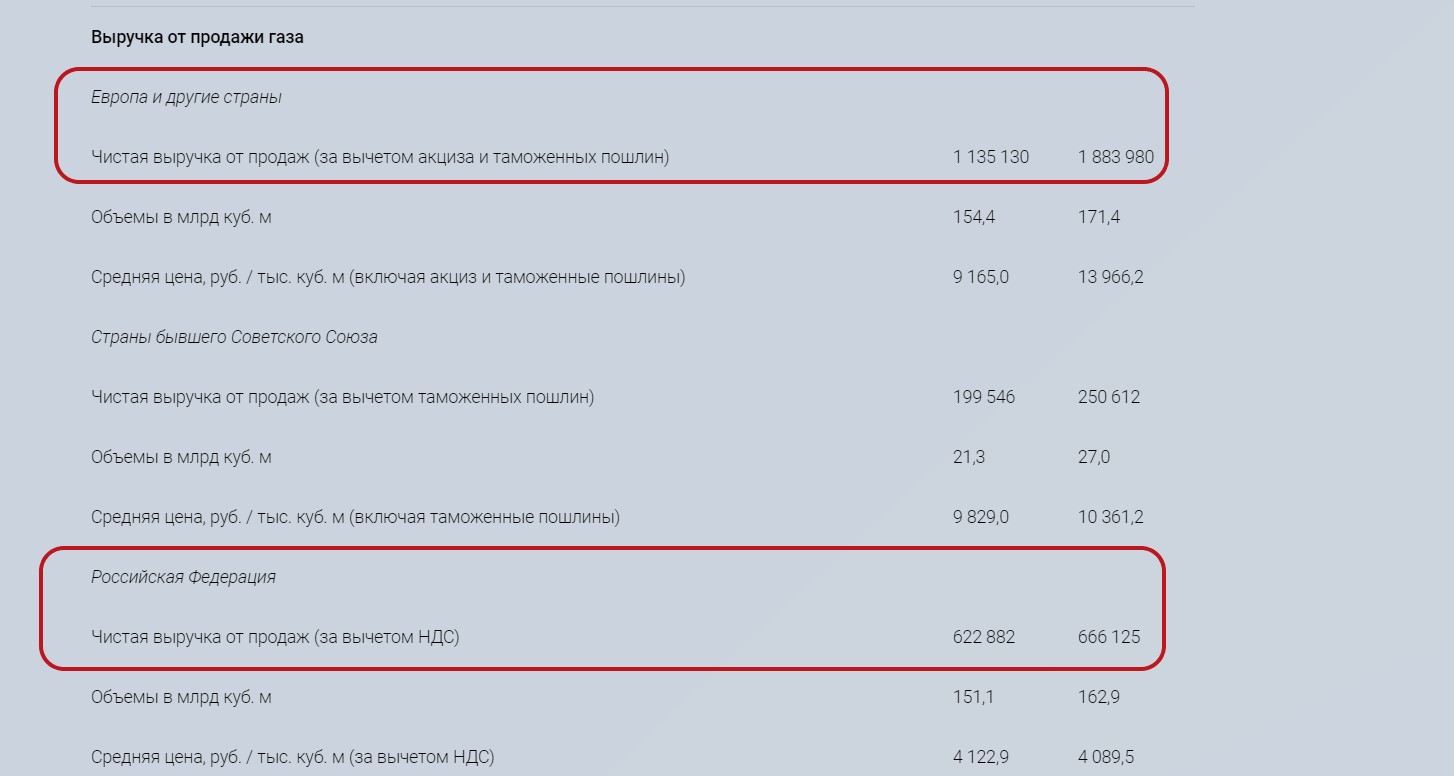Click the 'Выручка от продажи газа' heading
Screen dimensions: 1454x776
click(197, 37)
